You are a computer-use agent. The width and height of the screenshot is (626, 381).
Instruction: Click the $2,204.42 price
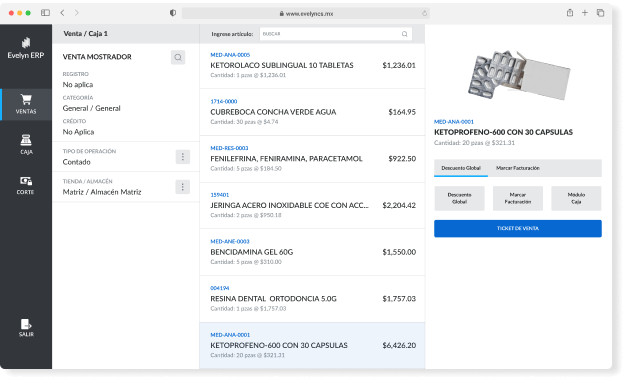pos(399,206)
